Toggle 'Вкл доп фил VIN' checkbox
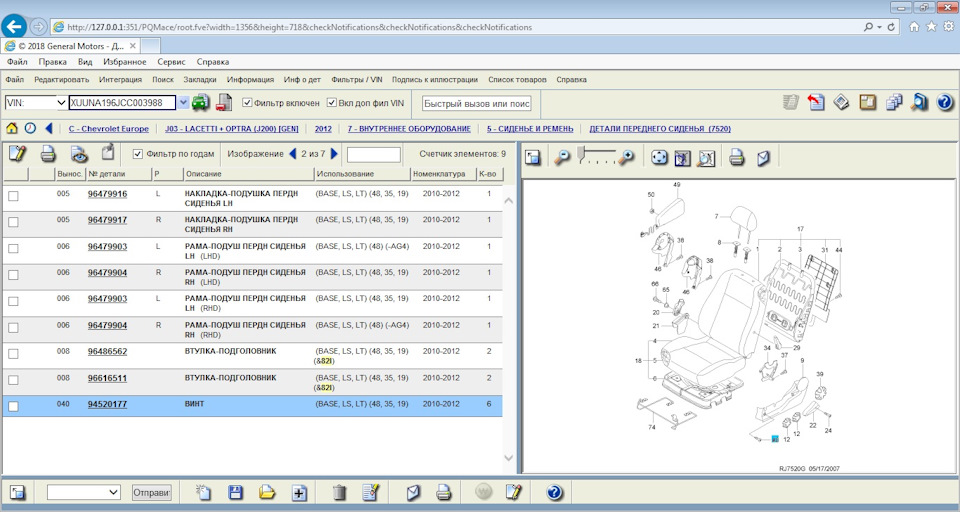Image resolution: width=960 pixels, height=512 pixels. [x=332, y=103]
